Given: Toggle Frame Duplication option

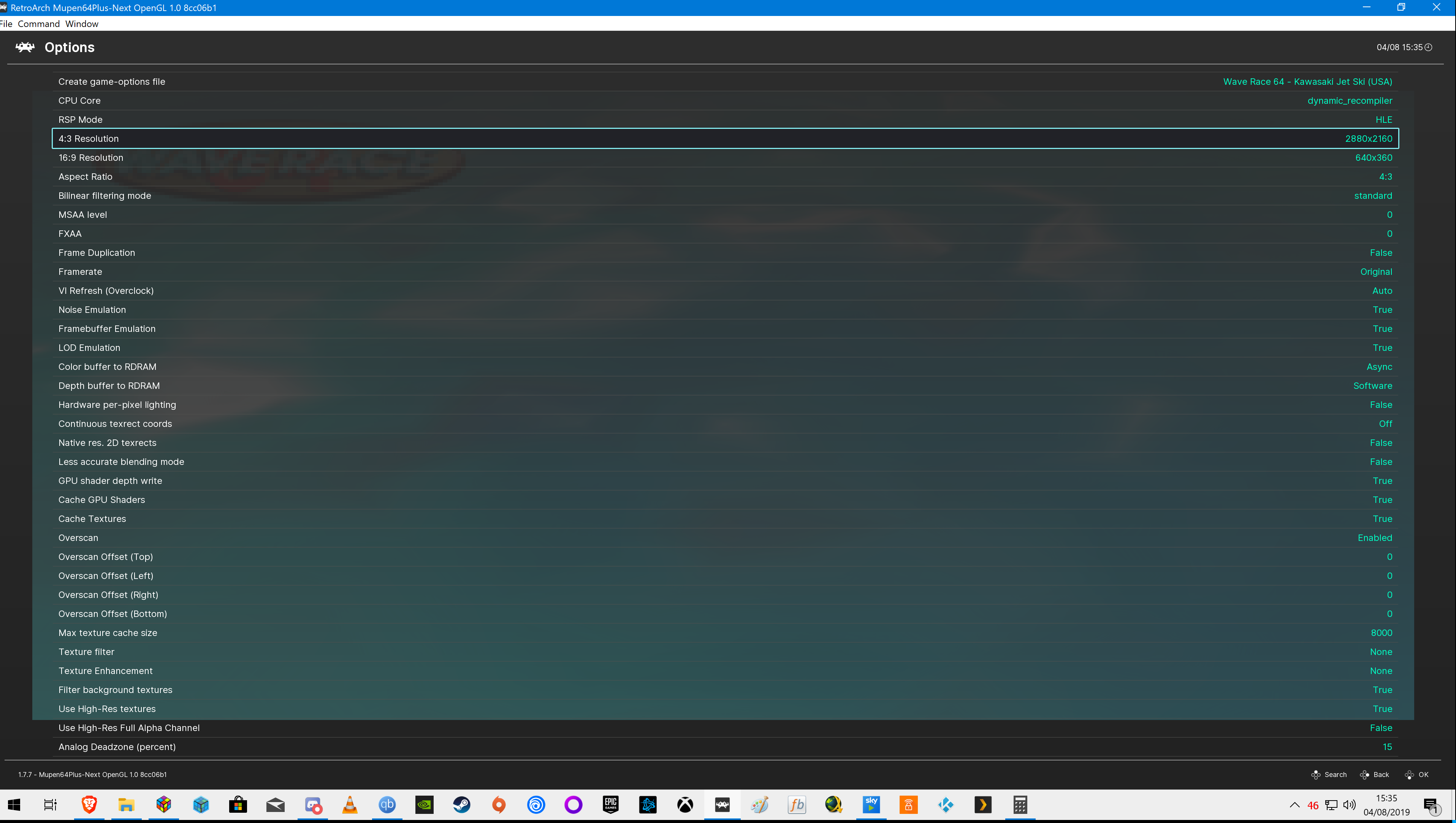Looking at the screenshot, I should (725, 253).
